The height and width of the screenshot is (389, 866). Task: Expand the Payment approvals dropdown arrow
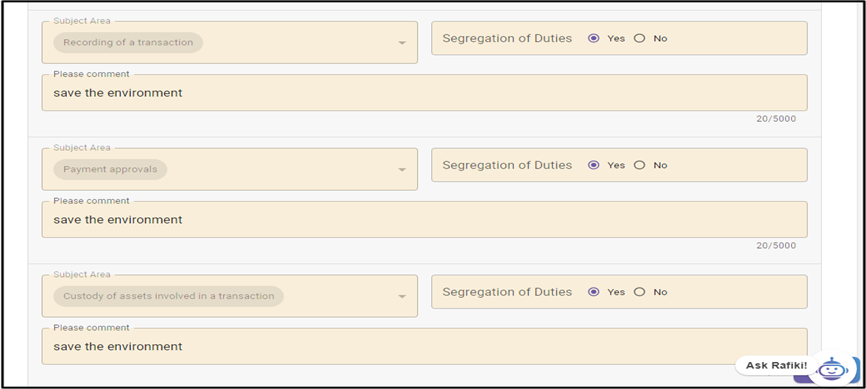tap(402, 170)
